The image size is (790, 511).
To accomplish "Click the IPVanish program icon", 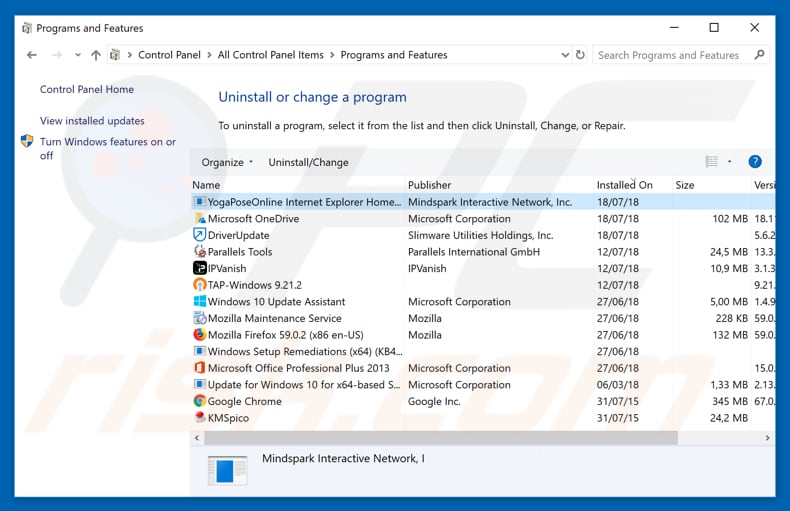I will [x=200, y=268].
